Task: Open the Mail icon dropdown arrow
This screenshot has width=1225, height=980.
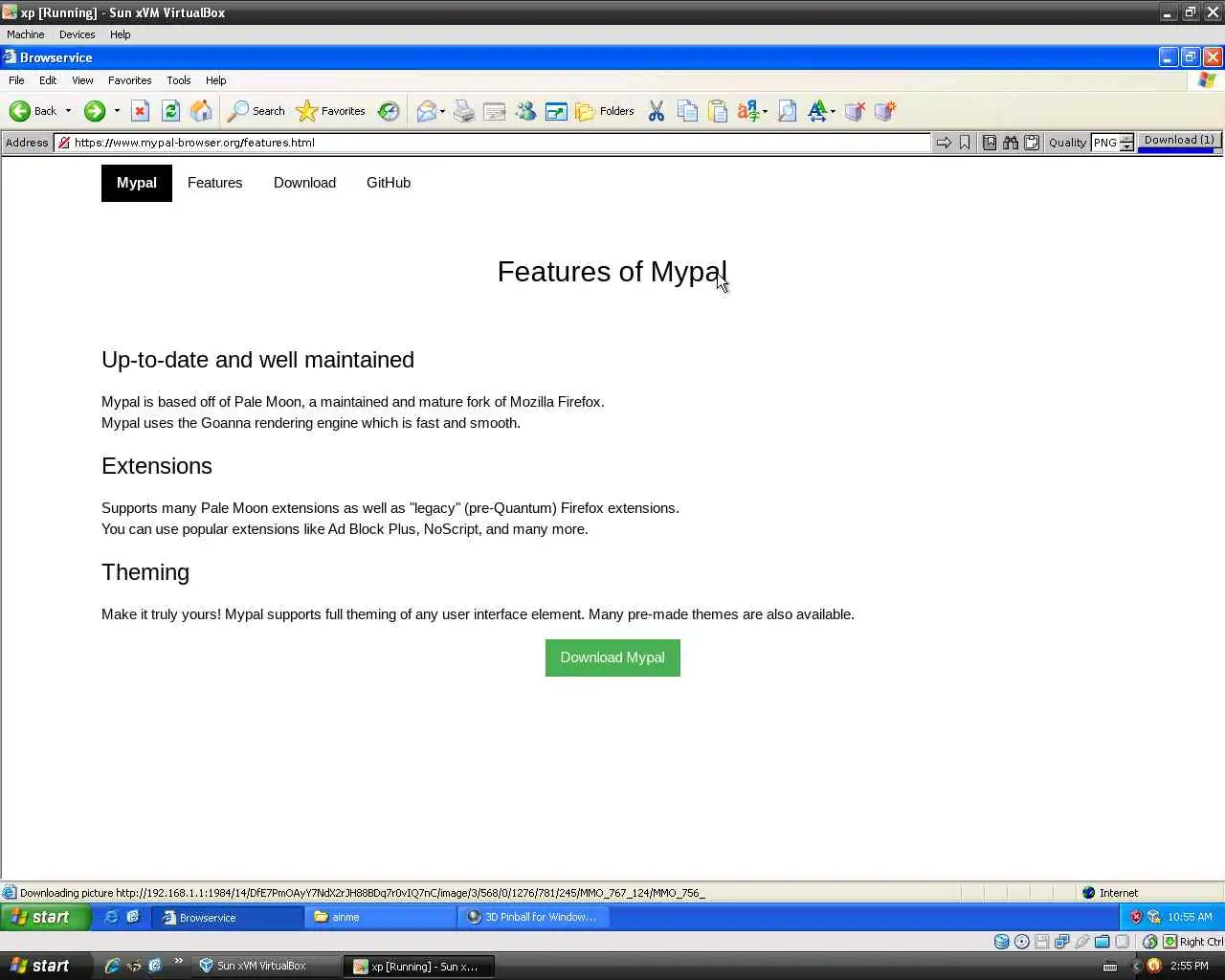Action: (x=442, y=112)
